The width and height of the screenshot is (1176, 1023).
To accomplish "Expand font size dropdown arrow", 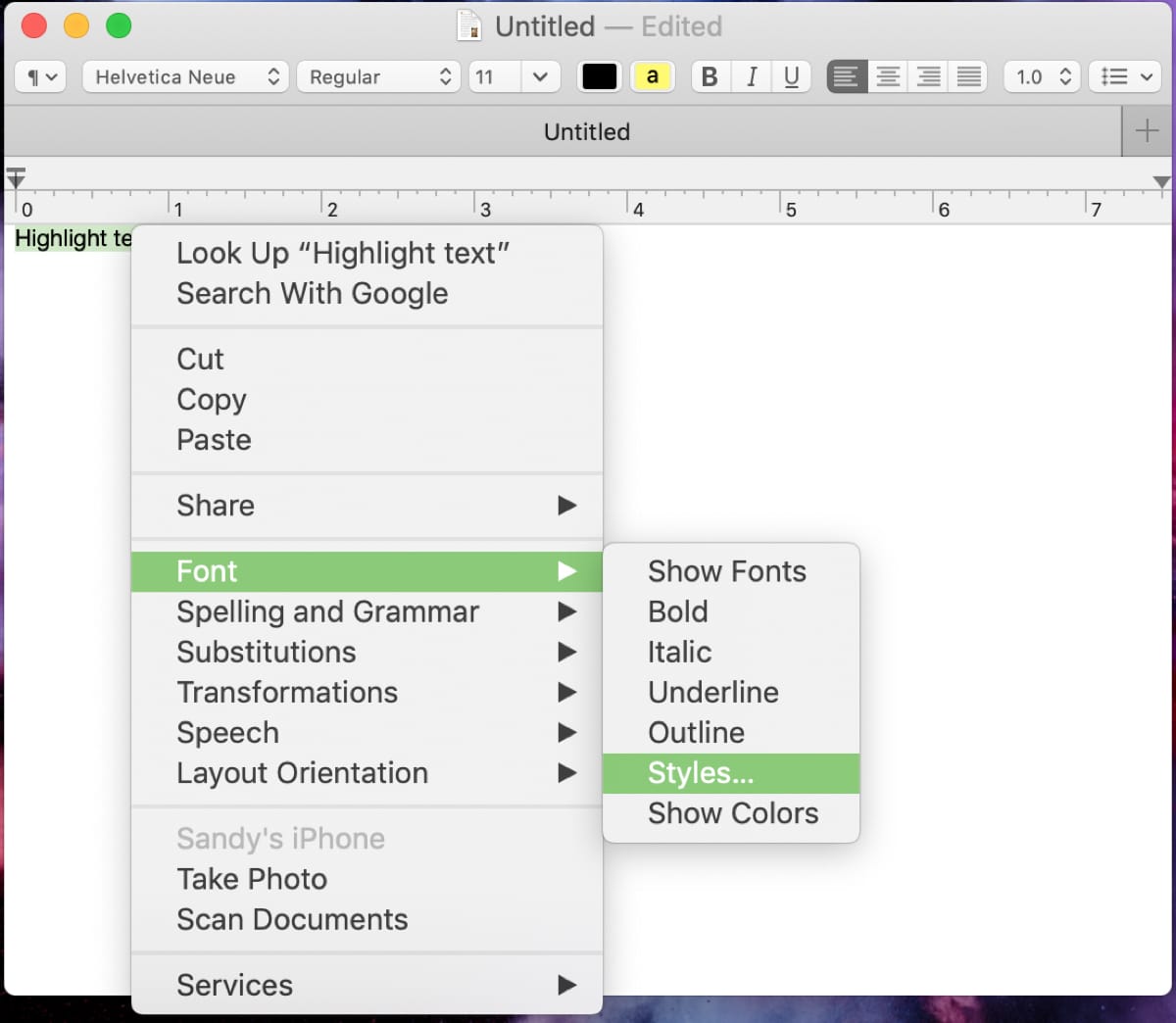I will click(540, 76).
